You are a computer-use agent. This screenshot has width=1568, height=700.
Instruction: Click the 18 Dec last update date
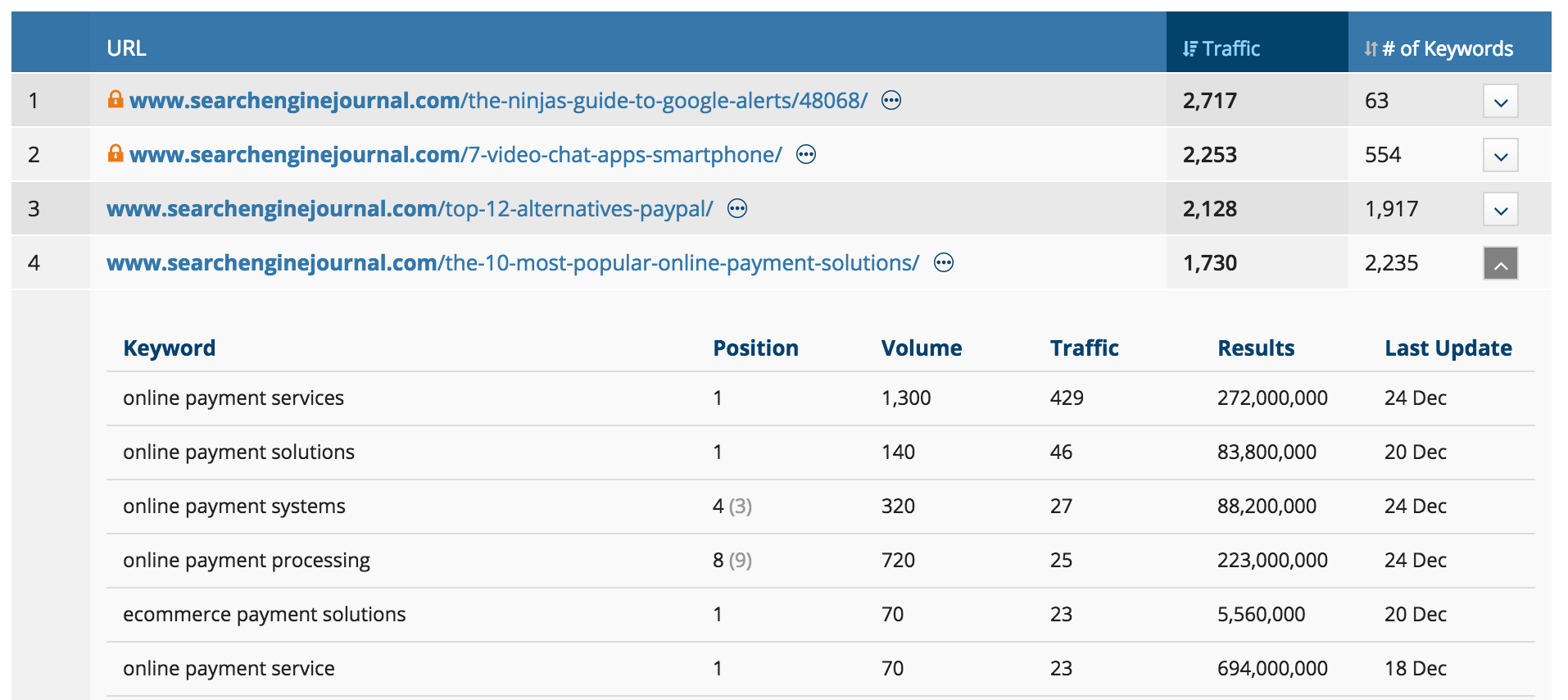[1416, 669]
